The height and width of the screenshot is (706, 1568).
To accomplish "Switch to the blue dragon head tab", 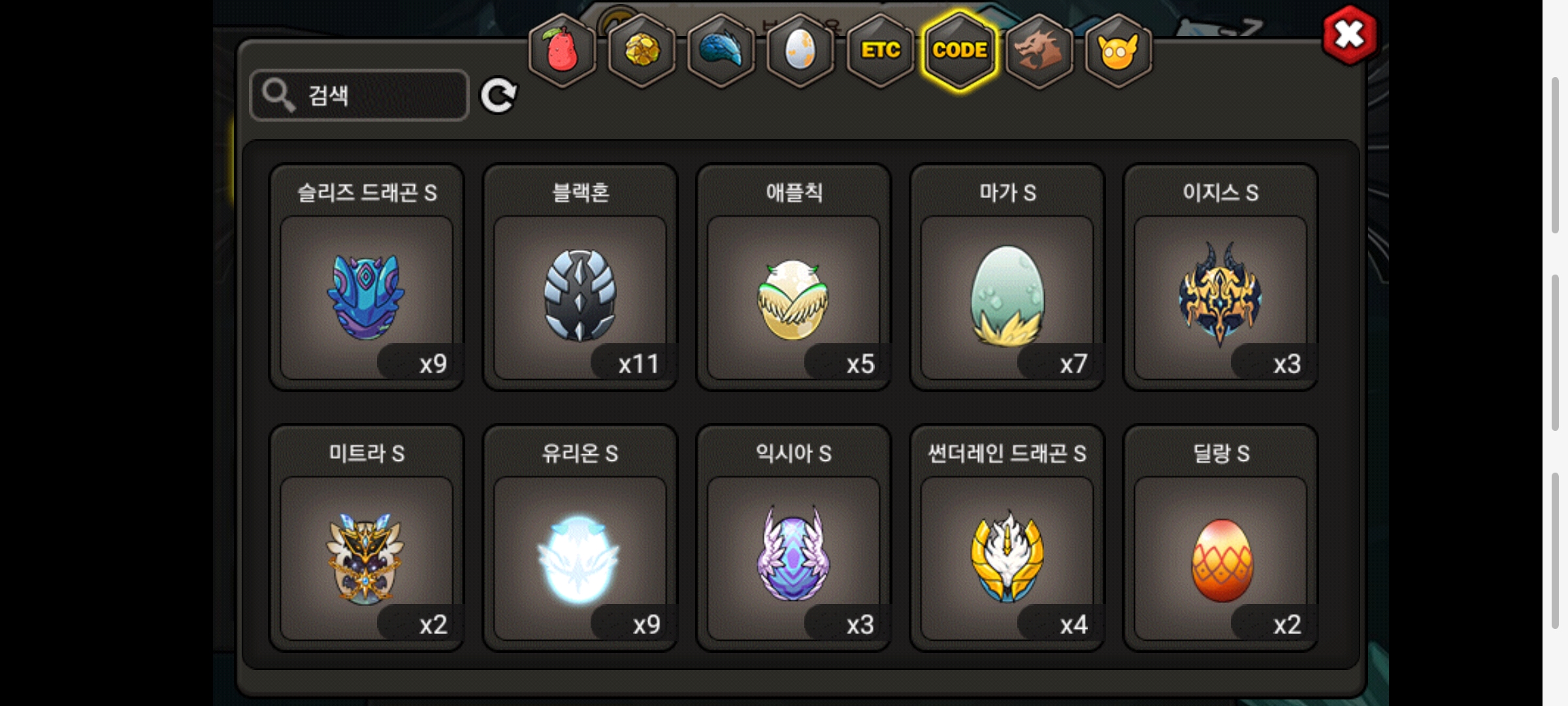I will coord(721,51).
